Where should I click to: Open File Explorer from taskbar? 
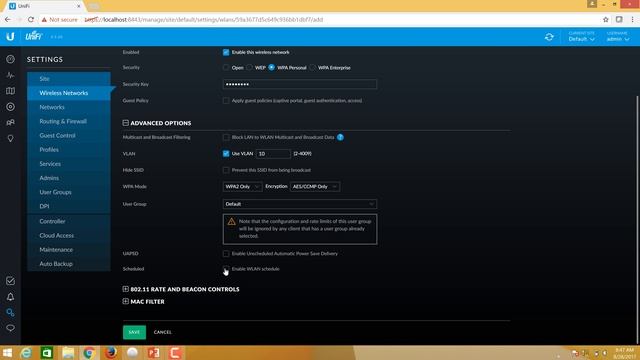point(68,353)
